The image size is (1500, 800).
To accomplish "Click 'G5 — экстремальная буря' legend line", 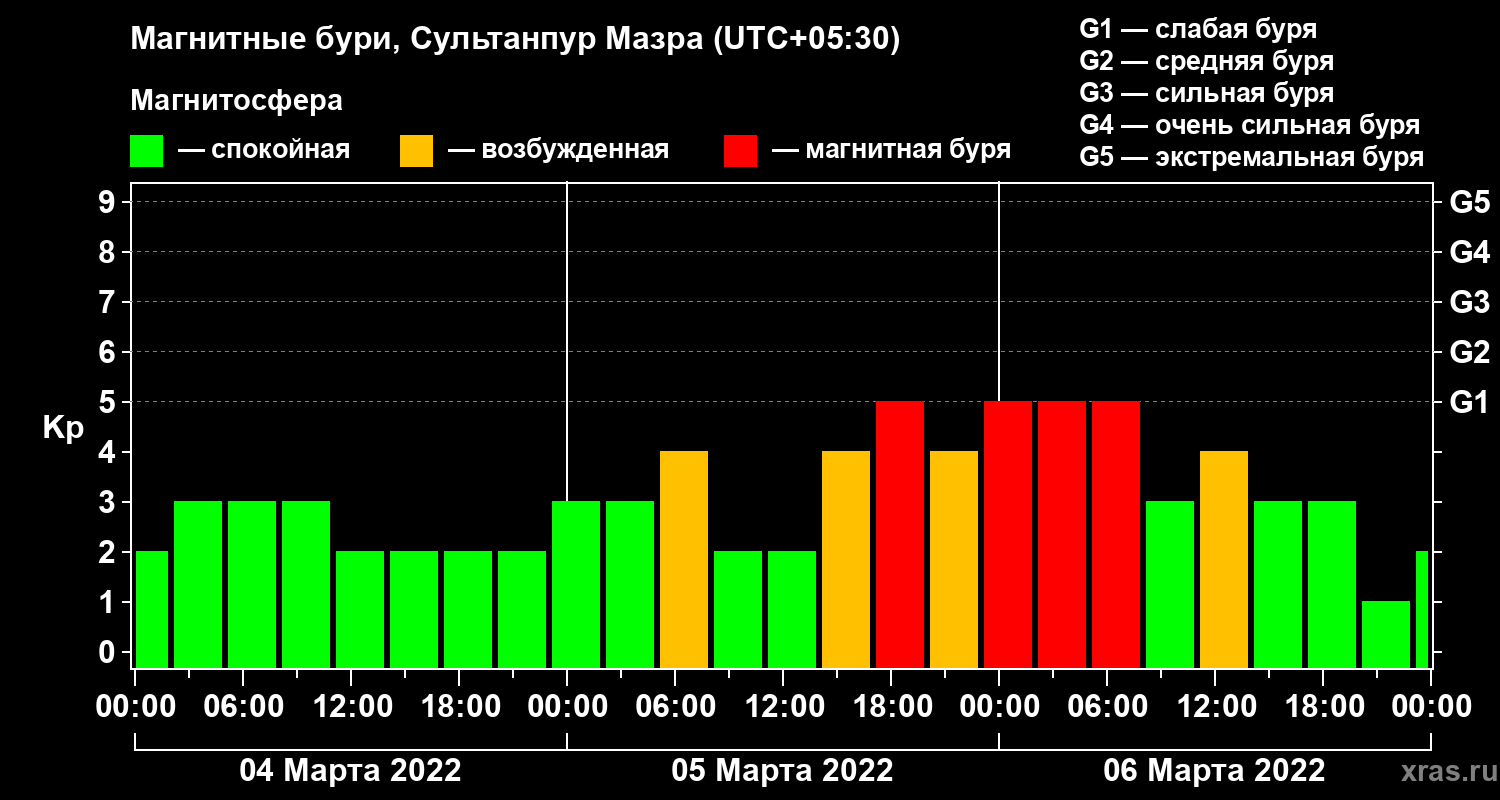I will [x=1252, y=158].
